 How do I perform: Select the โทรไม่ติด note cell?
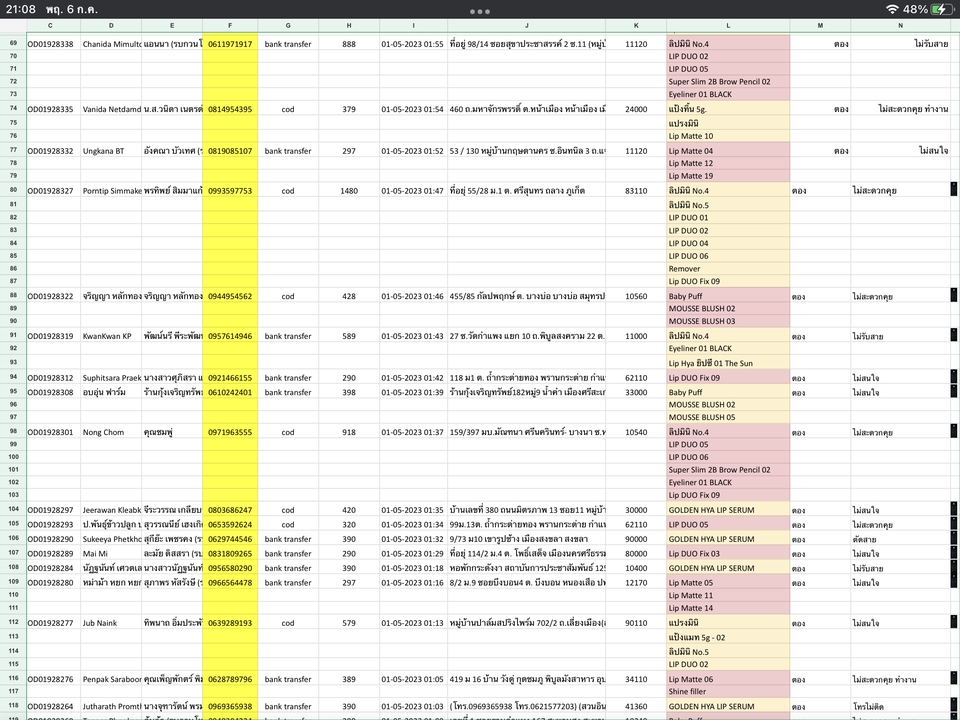(901, 707)
